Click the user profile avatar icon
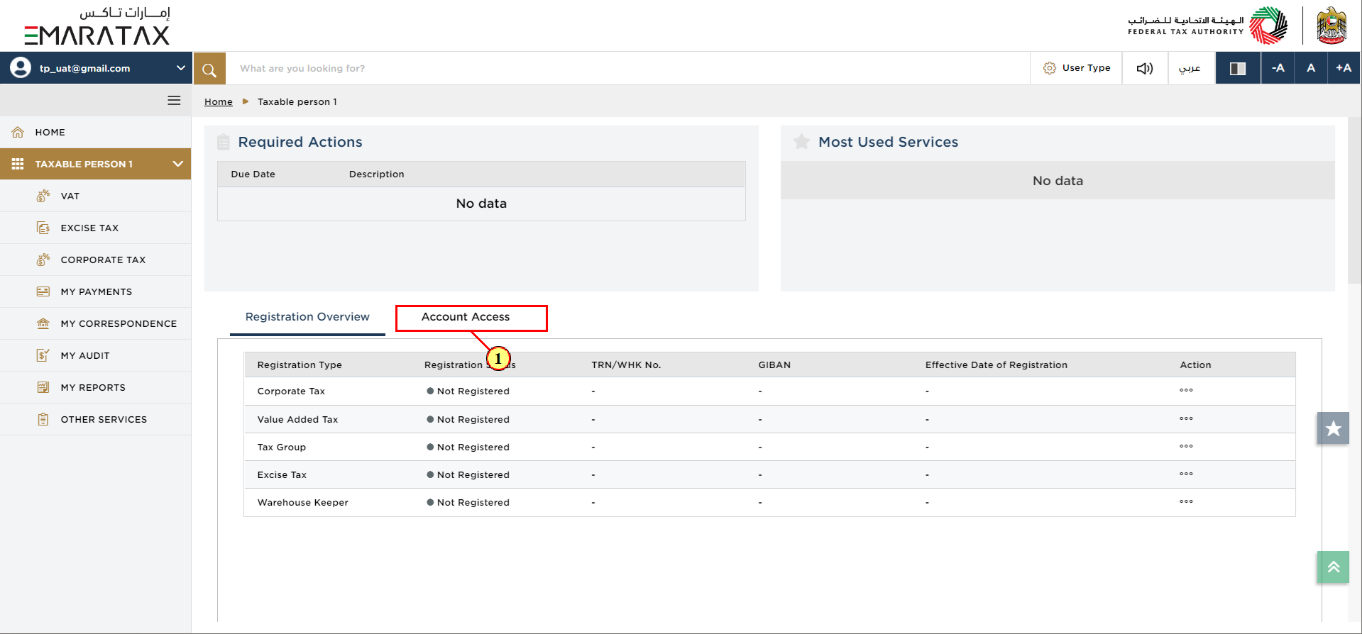This screenshot has height=634, width=1362. pos(20,68)
